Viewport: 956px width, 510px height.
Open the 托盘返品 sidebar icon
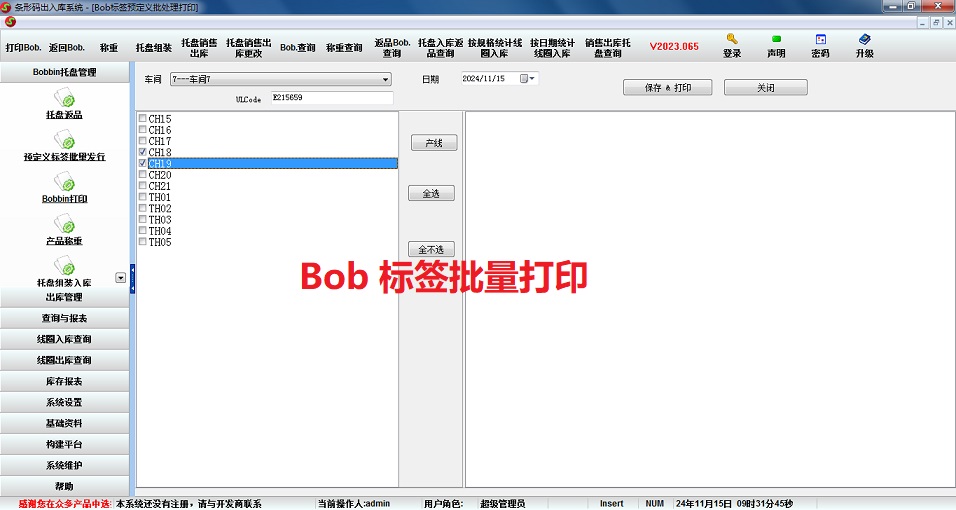pyautogui.click(x=64, y=99)
